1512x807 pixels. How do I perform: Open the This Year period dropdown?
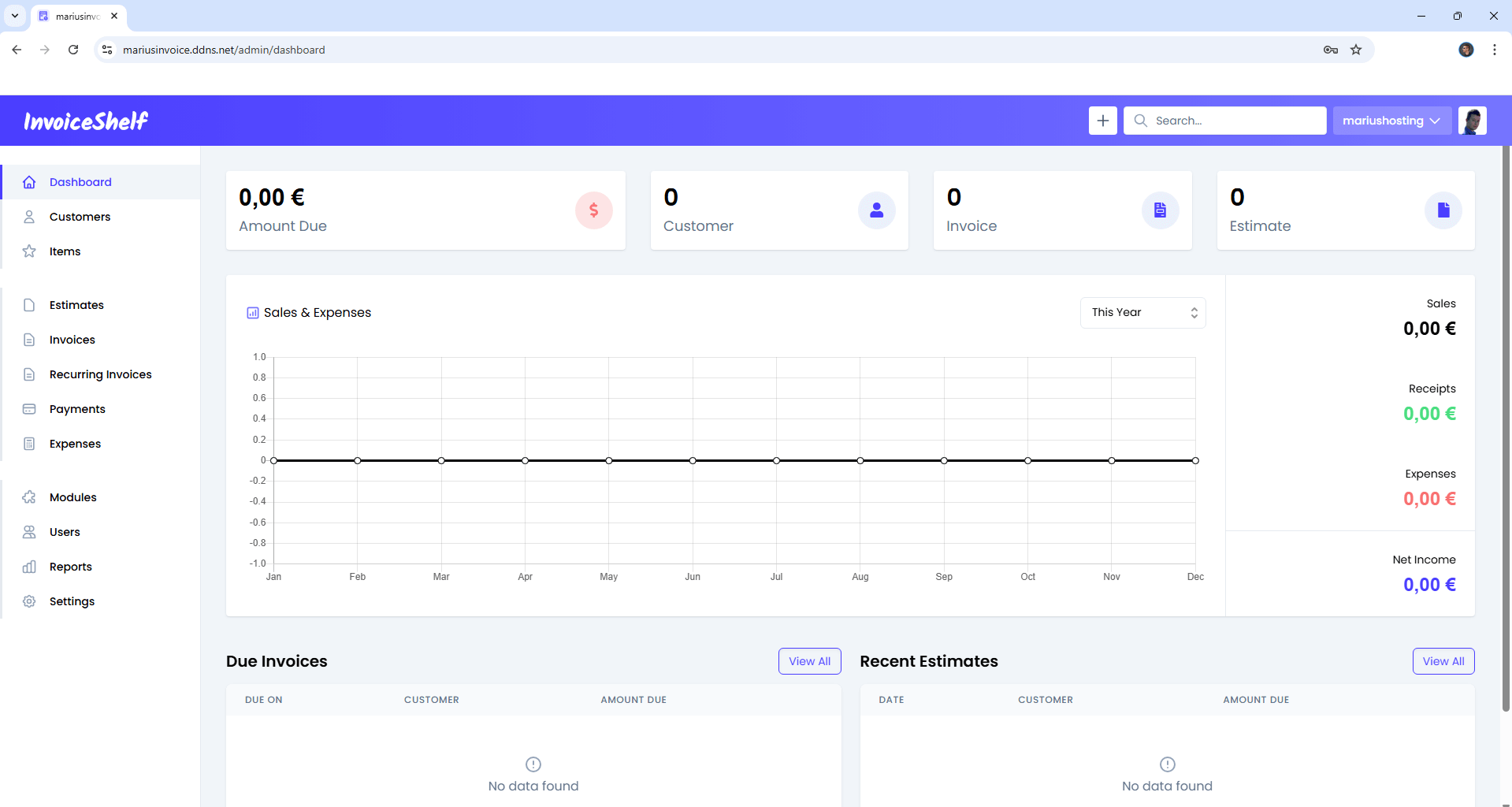point(1142,313)
